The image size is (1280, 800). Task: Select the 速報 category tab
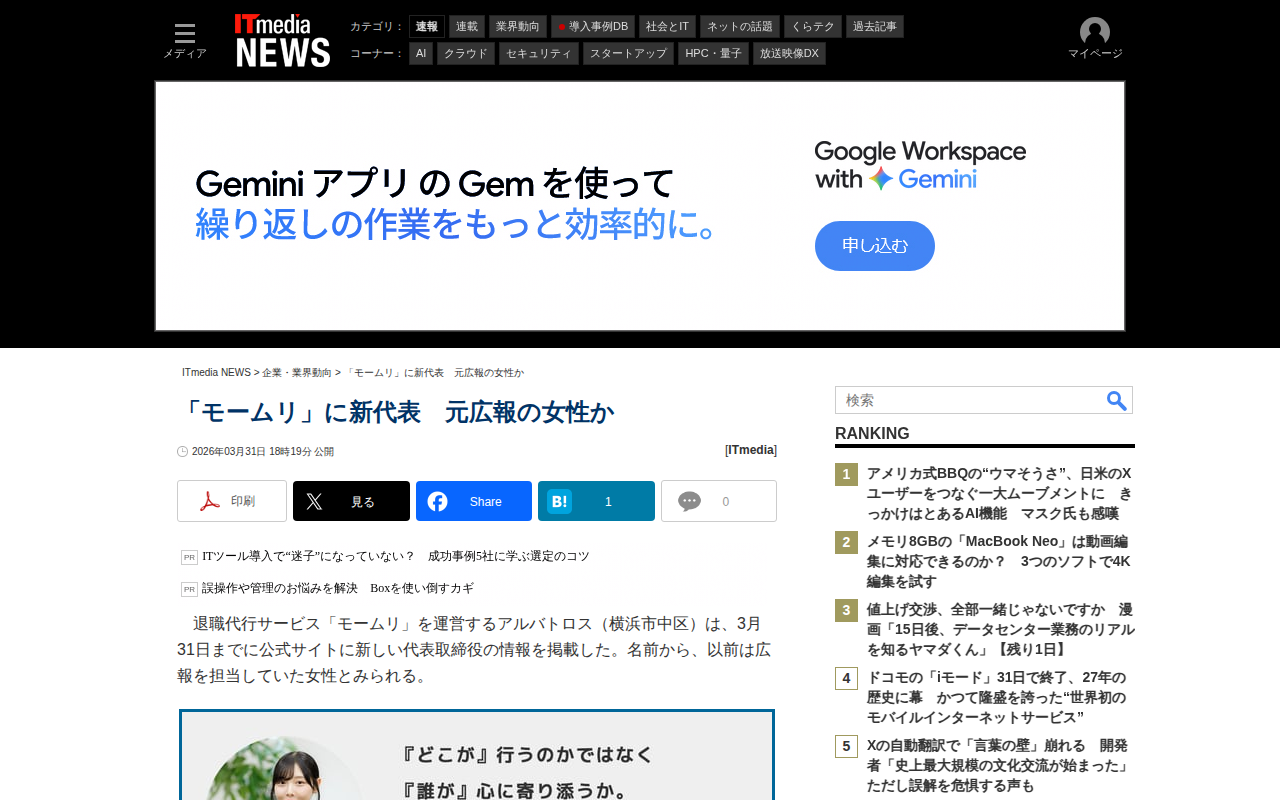click(x=427, y=27)
